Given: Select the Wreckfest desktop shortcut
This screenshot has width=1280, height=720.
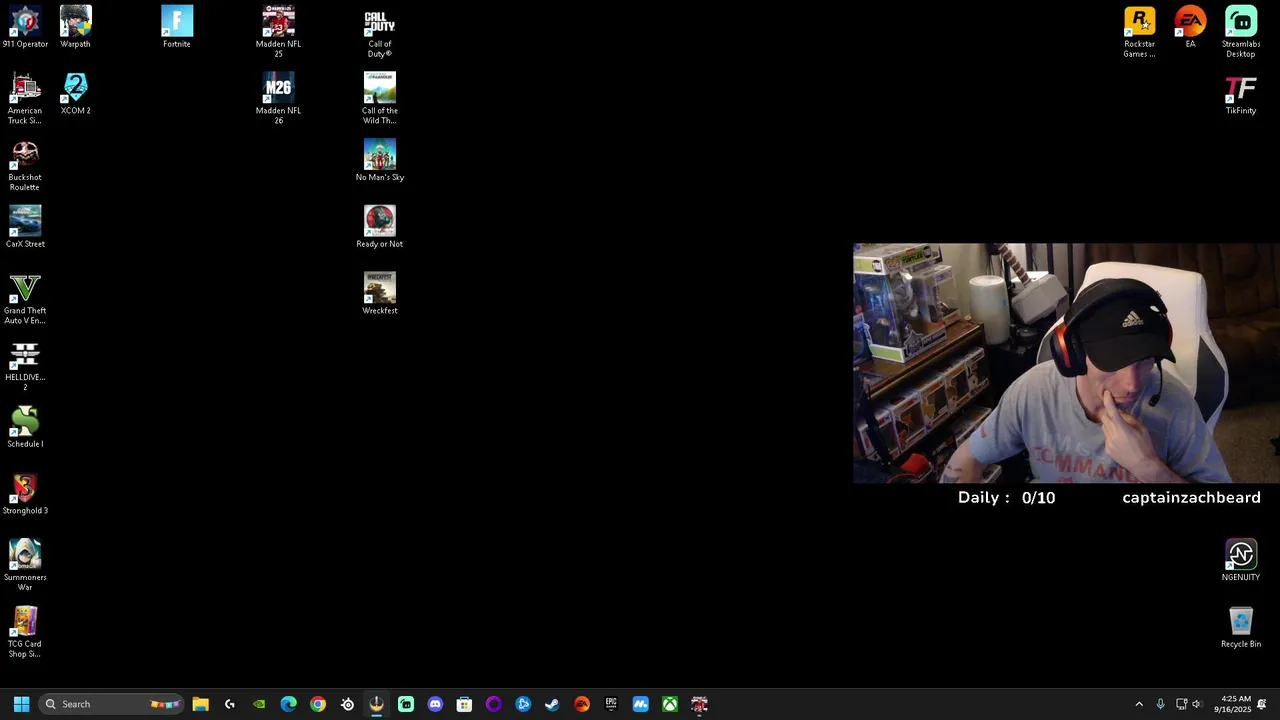Looking at the screenshot, I should 380,294.
